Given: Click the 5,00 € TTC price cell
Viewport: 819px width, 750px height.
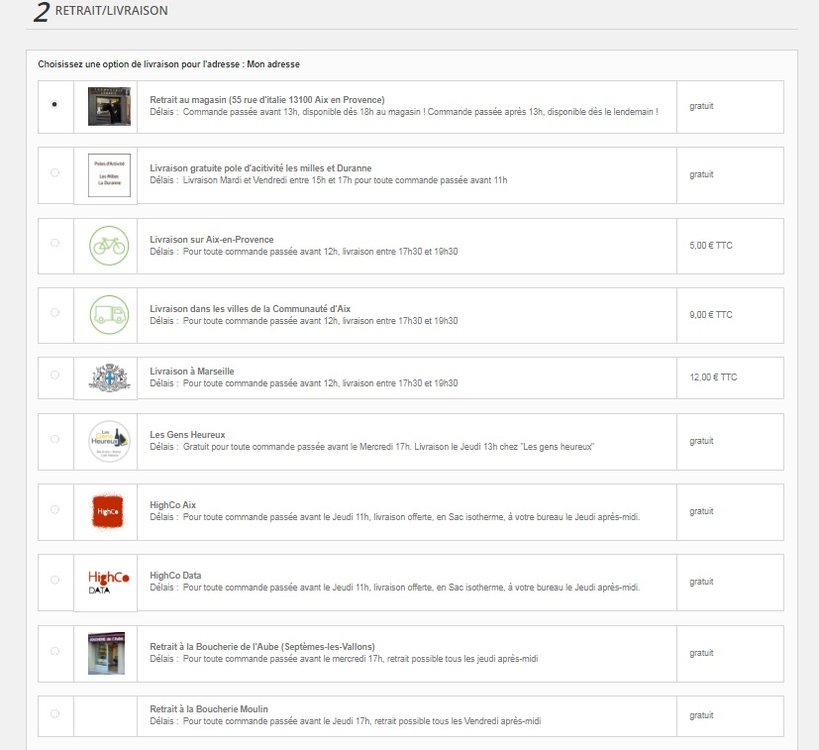Looking at the screenshot, I should (x=730, y=246).
